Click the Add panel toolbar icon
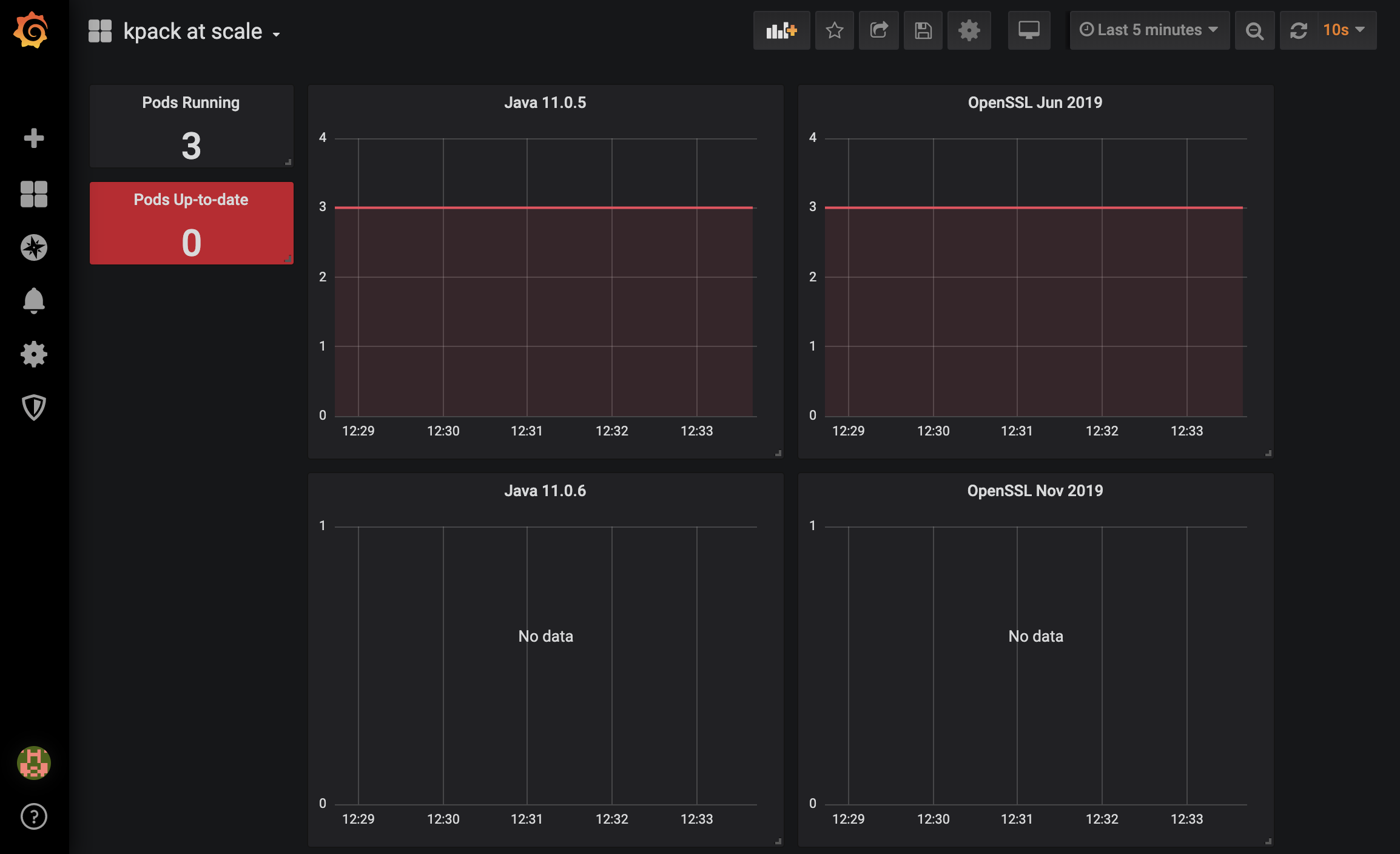This screenshot has height=854, width=1400. (781, 30)
